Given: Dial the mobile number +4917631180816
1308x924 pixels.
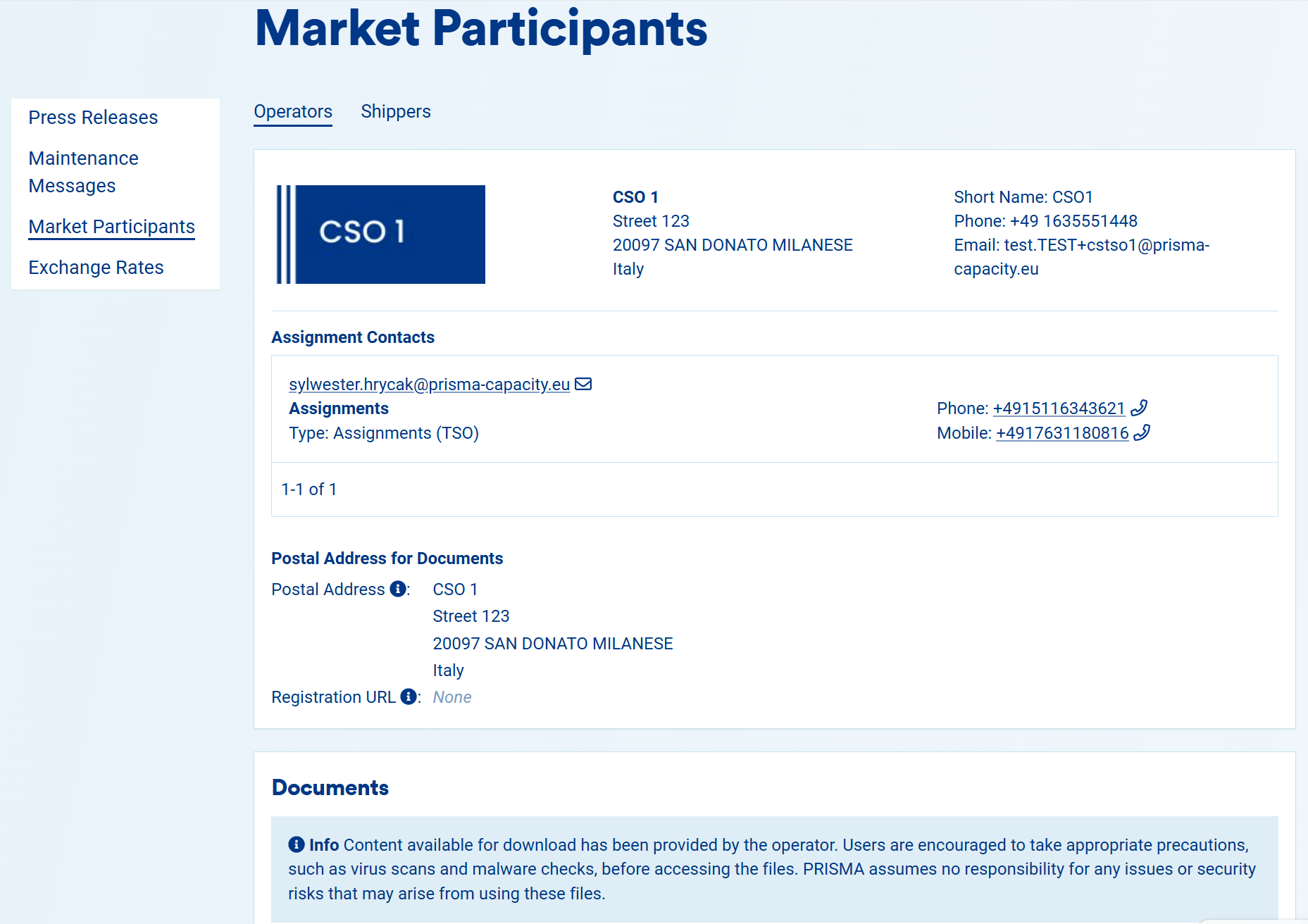Looking at the screenshot, I should 1062,433.
